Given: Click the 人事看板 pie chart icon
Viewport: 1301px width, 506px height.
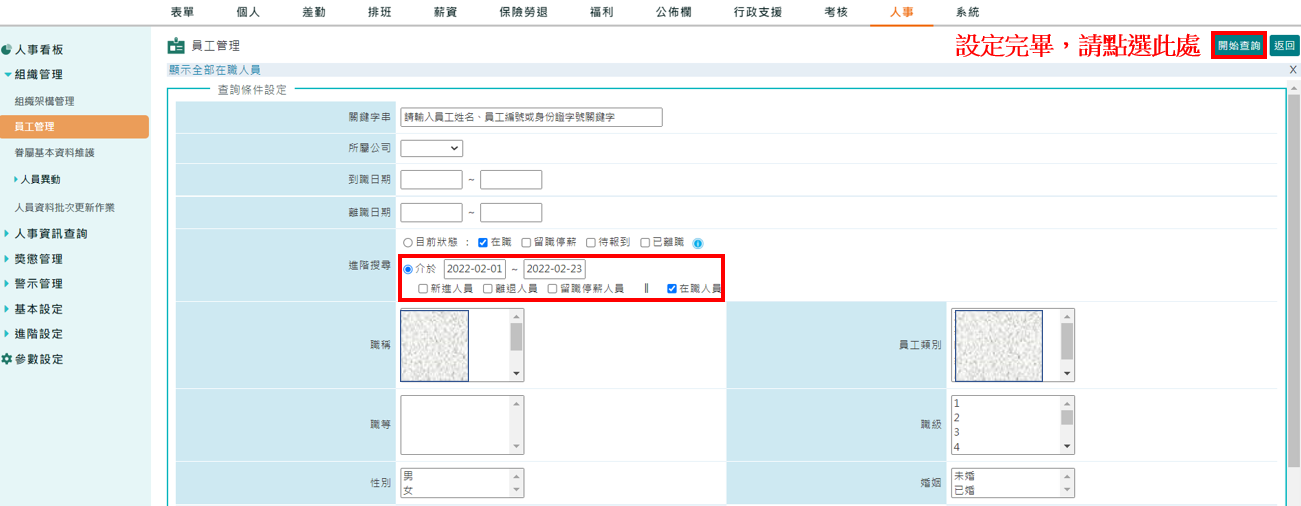Looking at the screenshot, I should [7, 49].
